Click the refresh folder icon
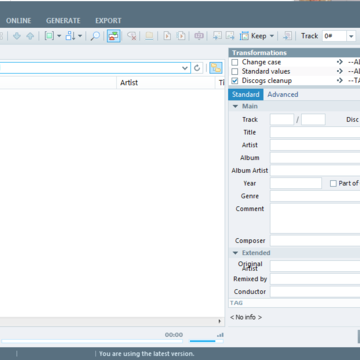This screenshot has height=360, width=360. pyautogui.click(x=197, y=68)
